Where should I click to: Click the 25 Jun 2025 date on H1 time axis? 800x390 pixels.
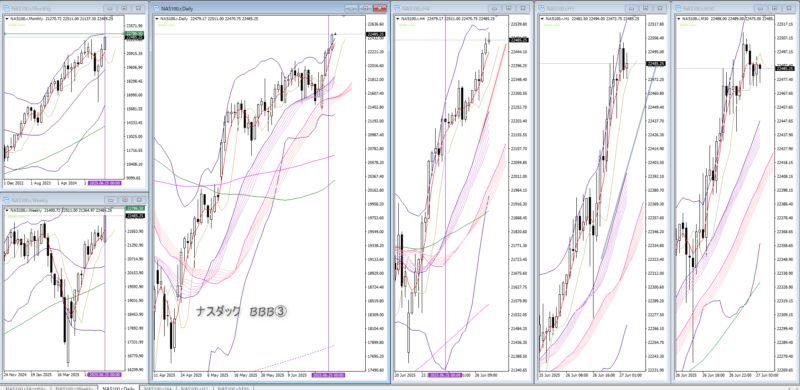coord(550,375)
